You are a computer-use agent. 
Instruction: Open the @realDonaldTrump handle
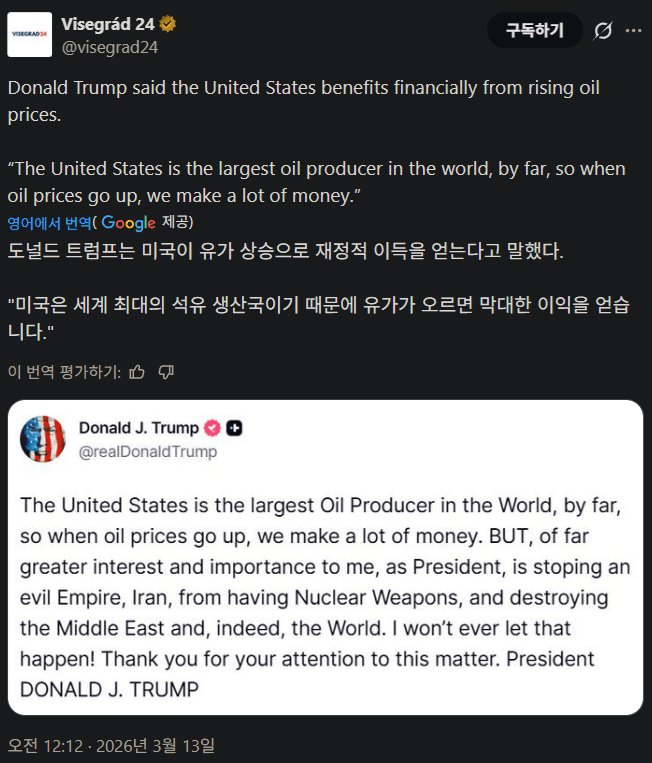[148, 452]
